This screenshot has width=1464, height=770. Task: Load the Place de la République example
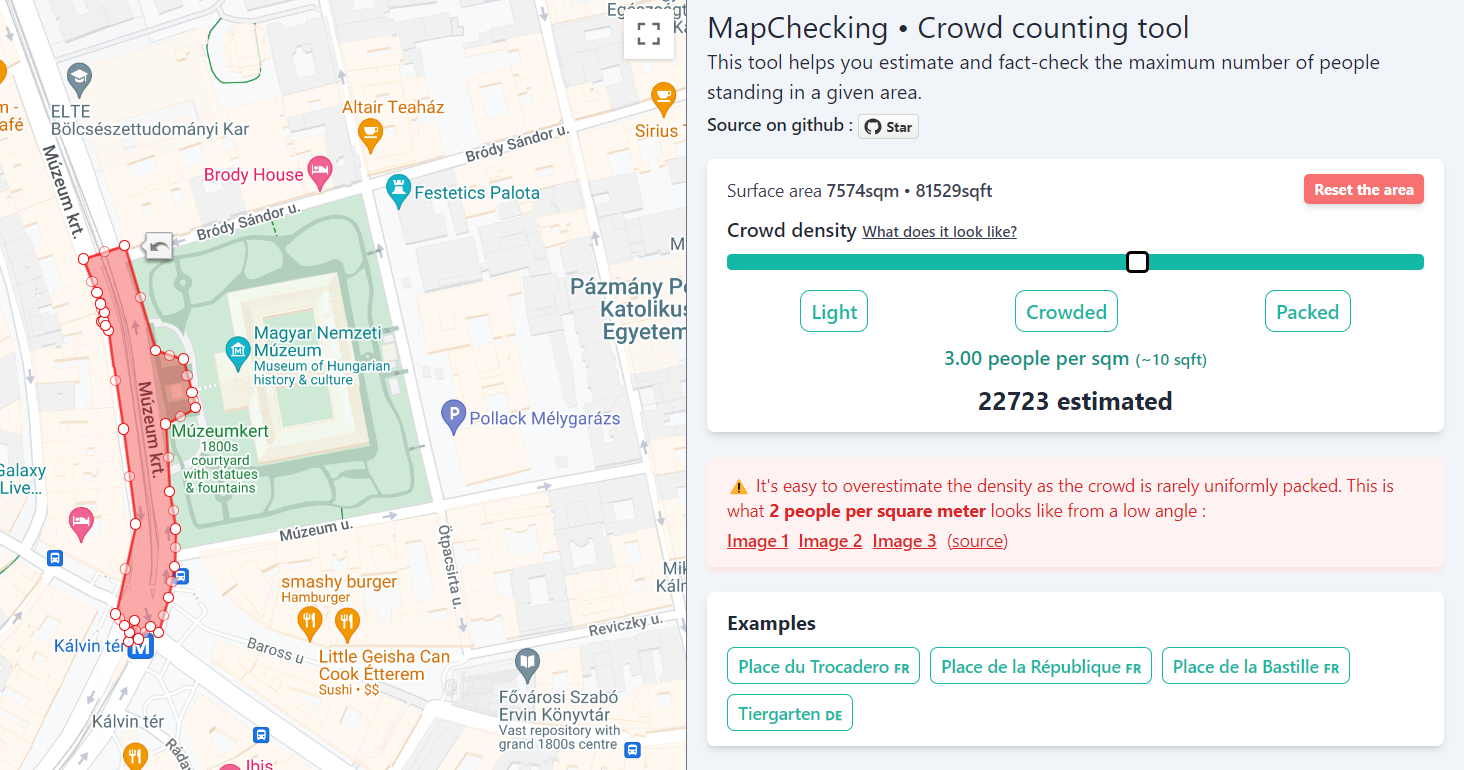1041,667
